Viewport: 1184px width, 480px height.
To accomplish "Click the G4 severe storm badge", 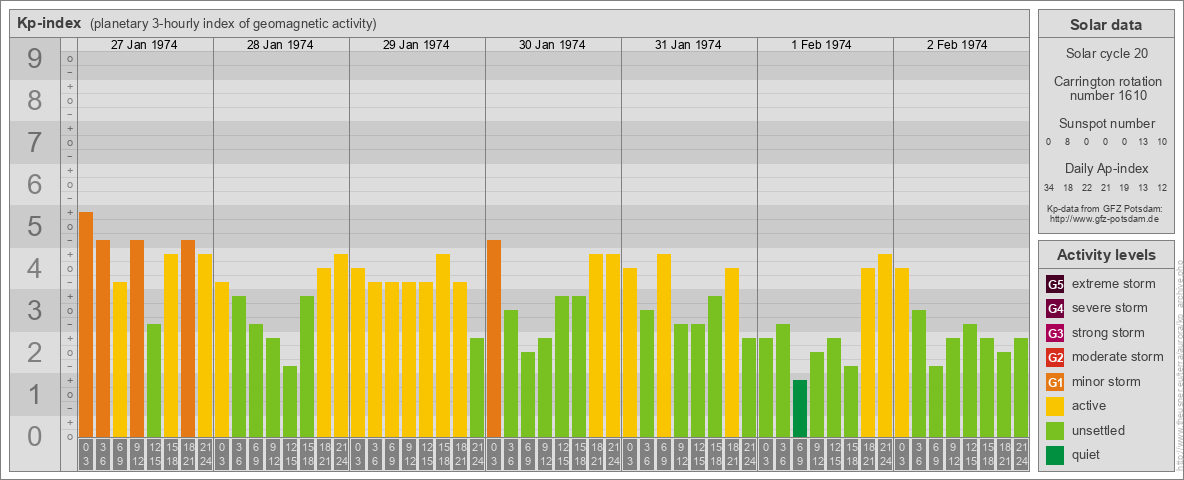I will point(1055,308).
